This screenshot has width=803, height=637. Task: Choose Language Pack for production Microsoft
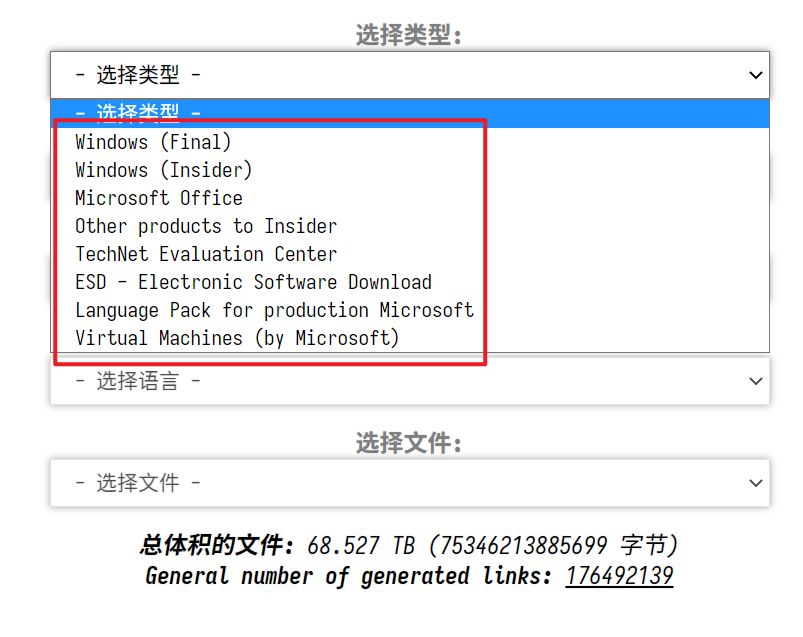(274, 310)
